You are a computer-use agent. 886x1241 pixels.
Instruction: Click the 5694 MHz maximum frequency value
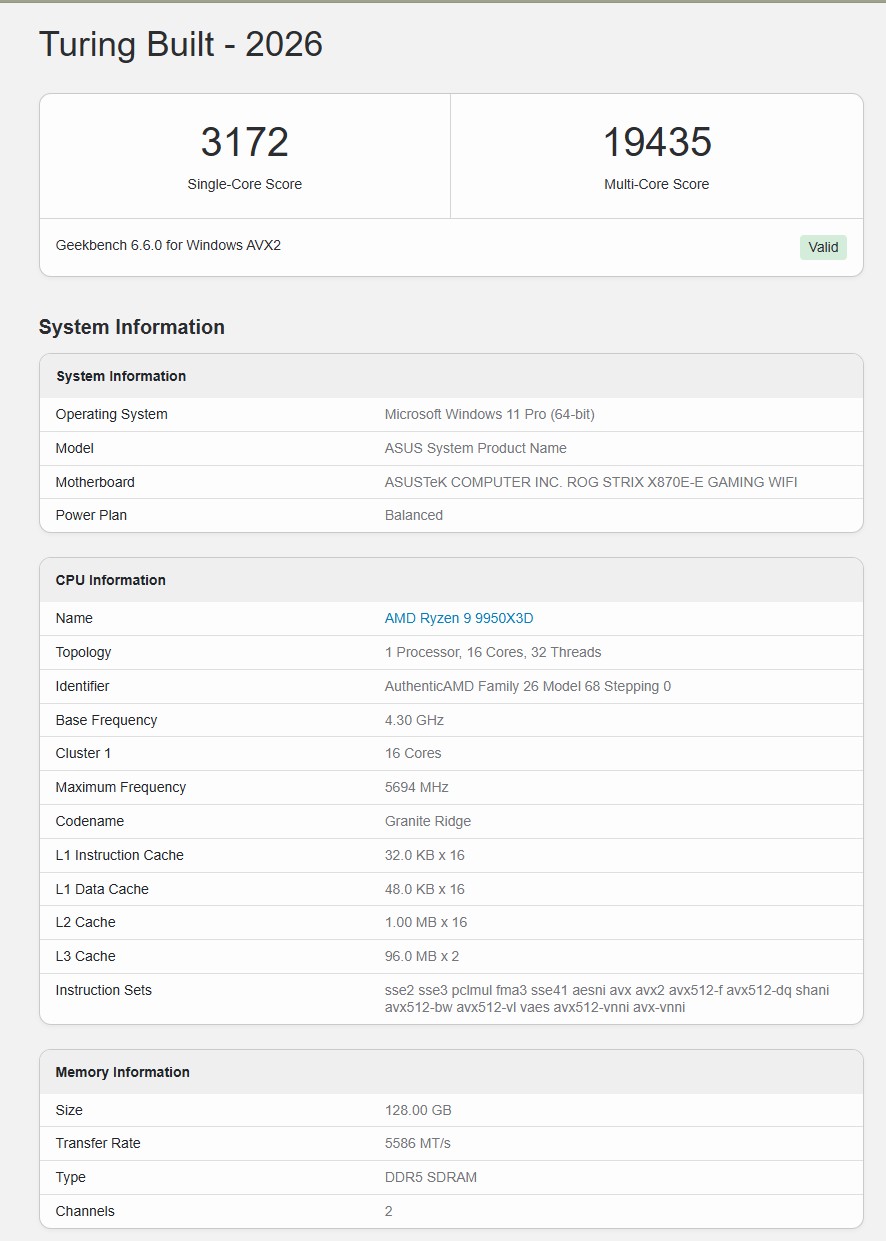coord(417,787)
